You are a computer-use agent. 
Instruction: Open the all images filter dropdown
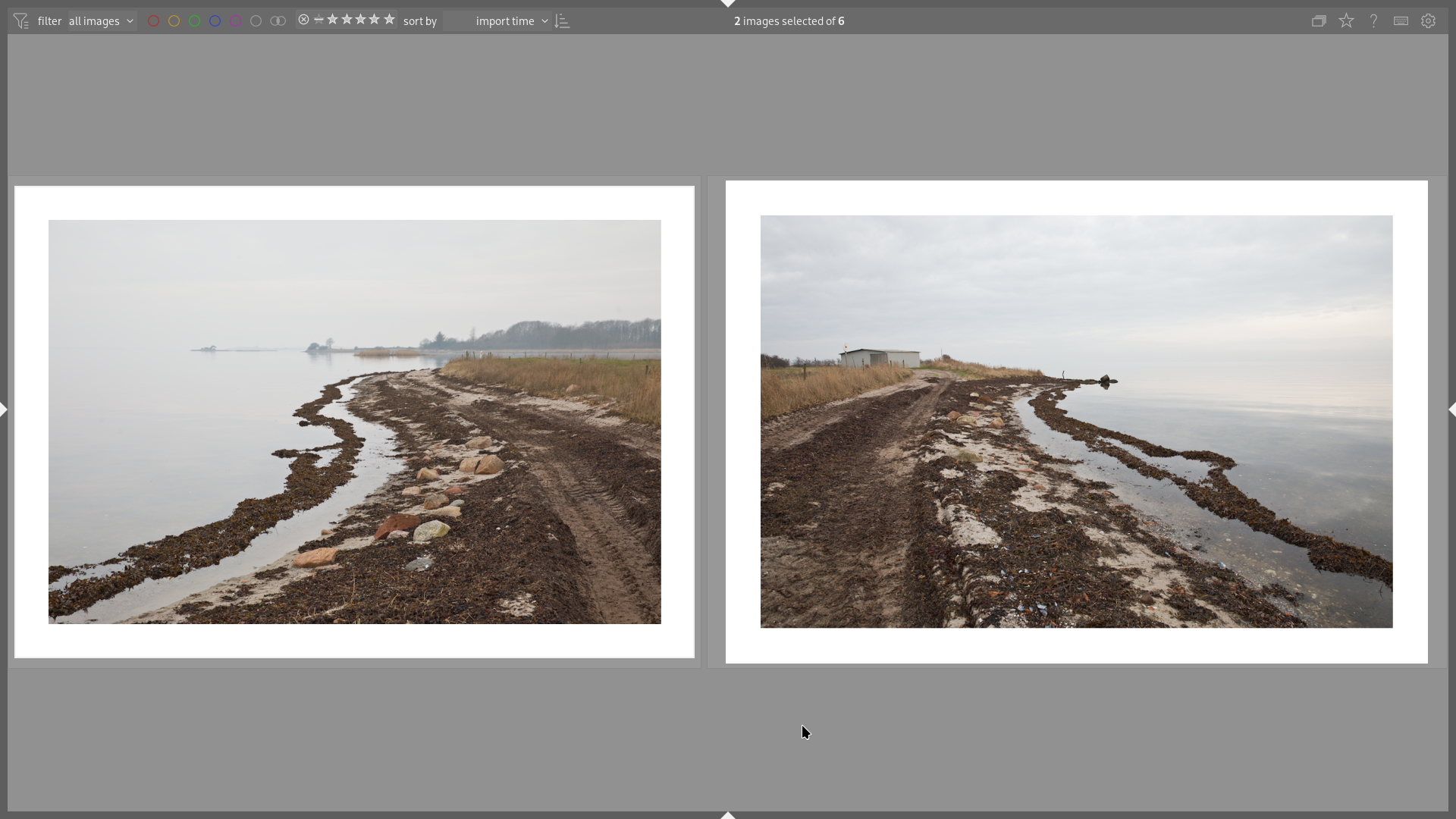pos(101,21)
